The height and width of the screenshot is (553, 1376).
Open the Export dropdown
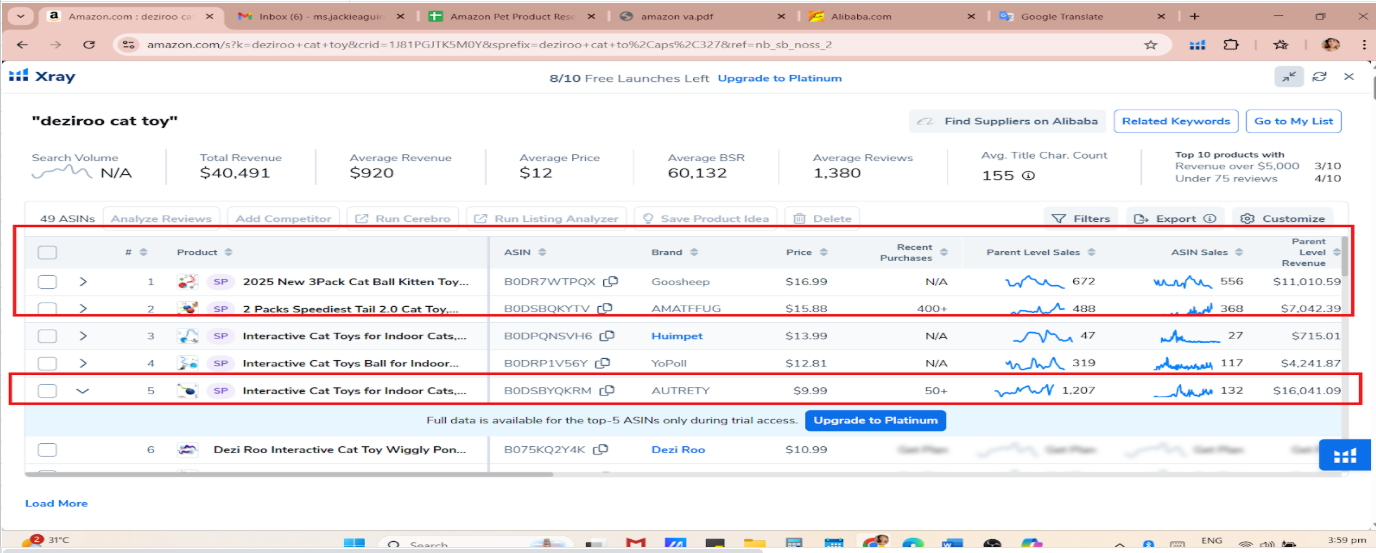coord(1175,218)
